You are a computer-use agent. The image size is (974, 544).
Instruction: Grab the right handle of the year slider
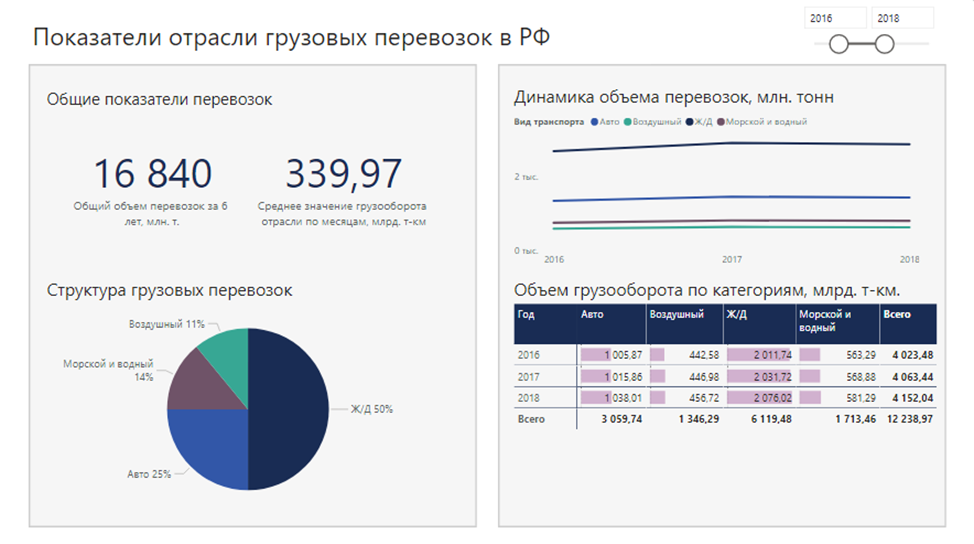pyautogui.click(x=885, y=44)
